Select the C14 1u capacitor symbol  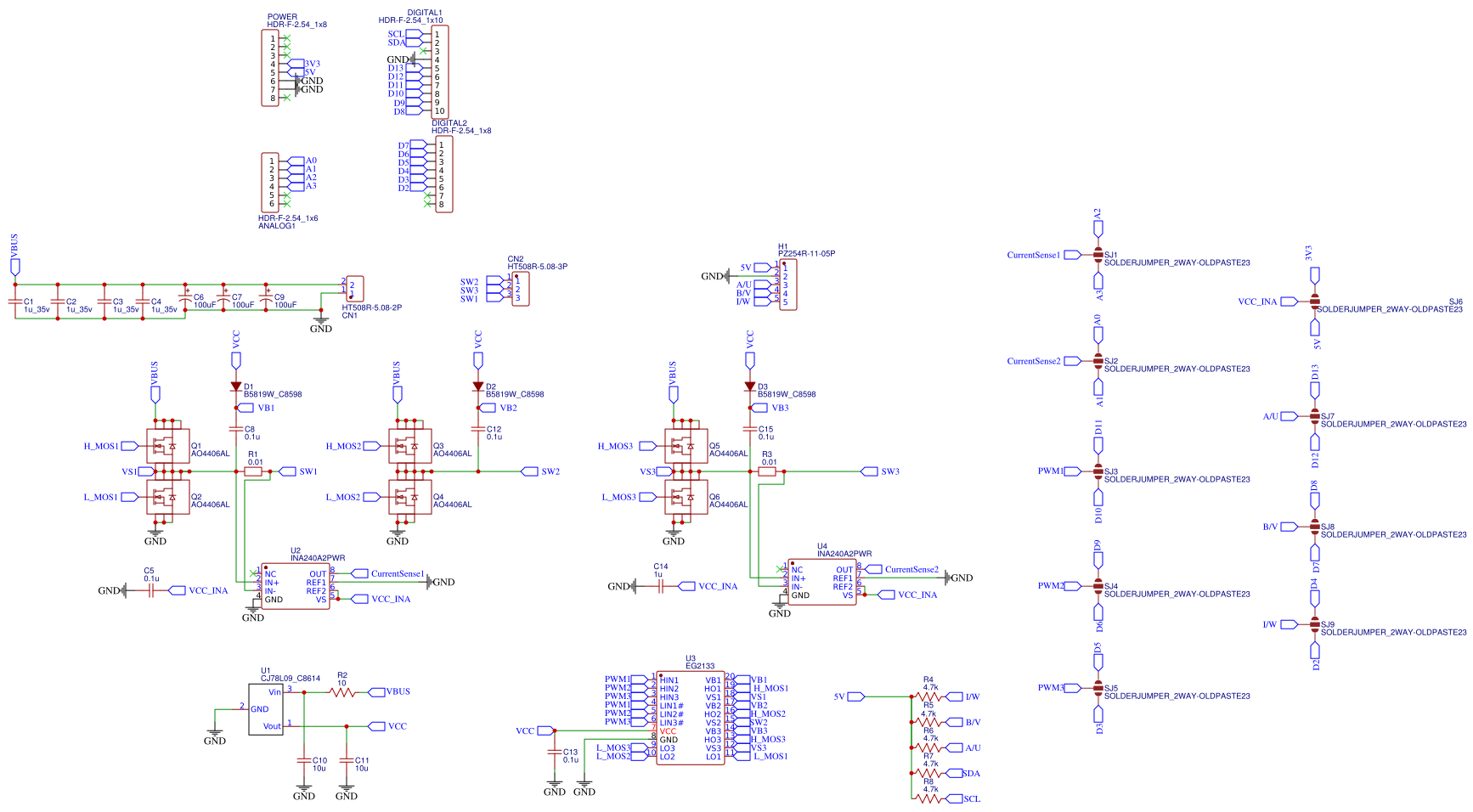661,586
